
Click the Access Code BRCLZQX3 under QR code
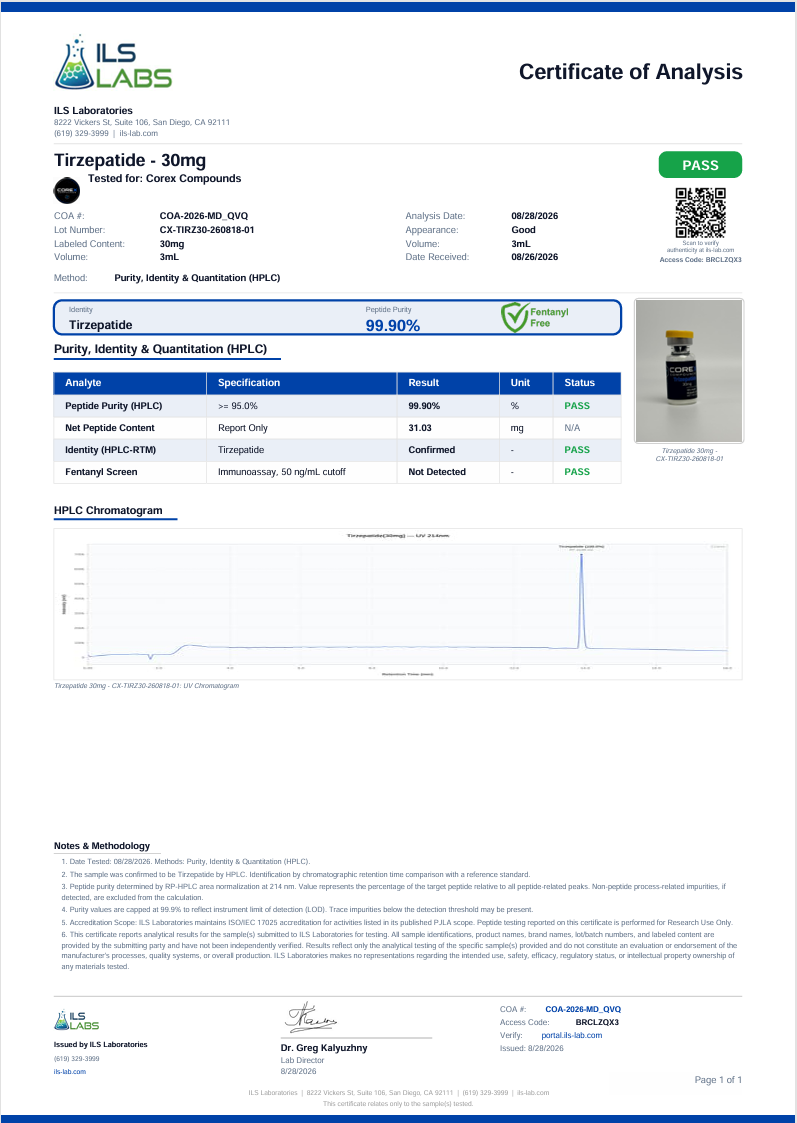(x=700, y=259)
